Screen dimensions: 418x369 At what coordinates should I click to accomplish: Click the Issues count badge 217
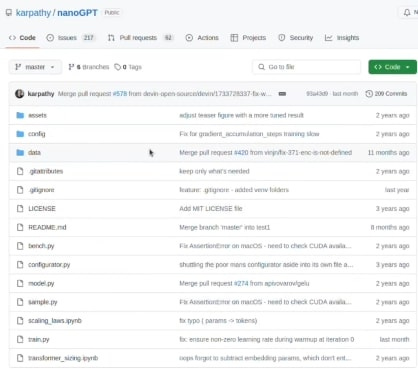pyautogui.click(x=89, y=38)
